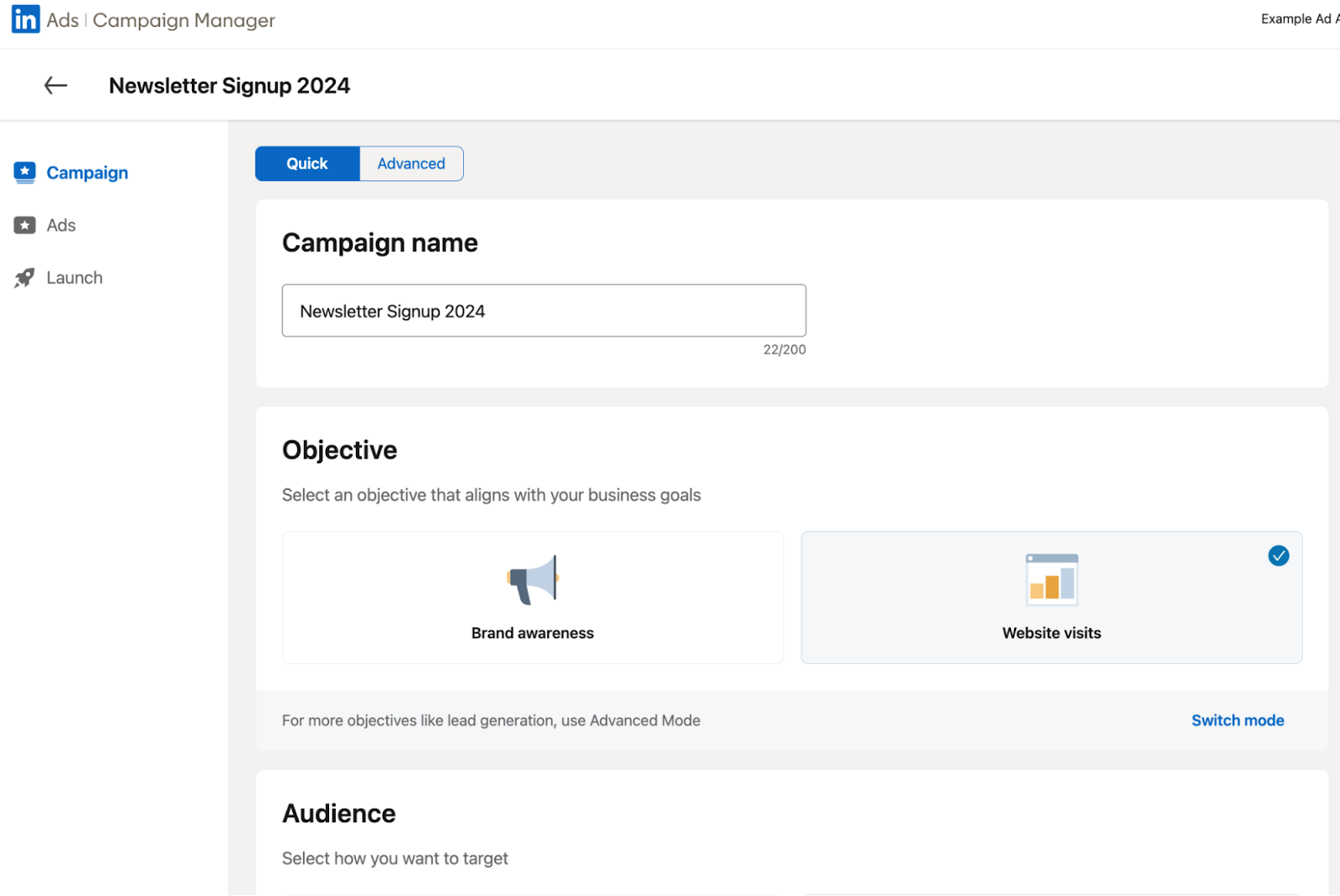
Task: Go to the Launch step
Action: click(74, 277)
